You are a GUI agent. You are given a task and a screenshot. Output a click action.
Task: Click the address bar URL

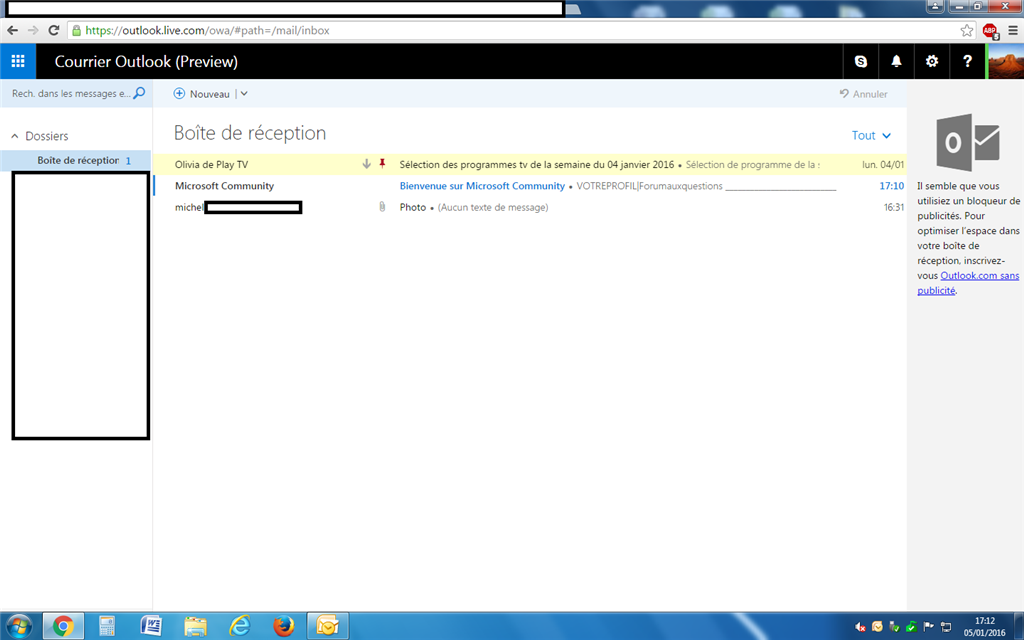207,31
